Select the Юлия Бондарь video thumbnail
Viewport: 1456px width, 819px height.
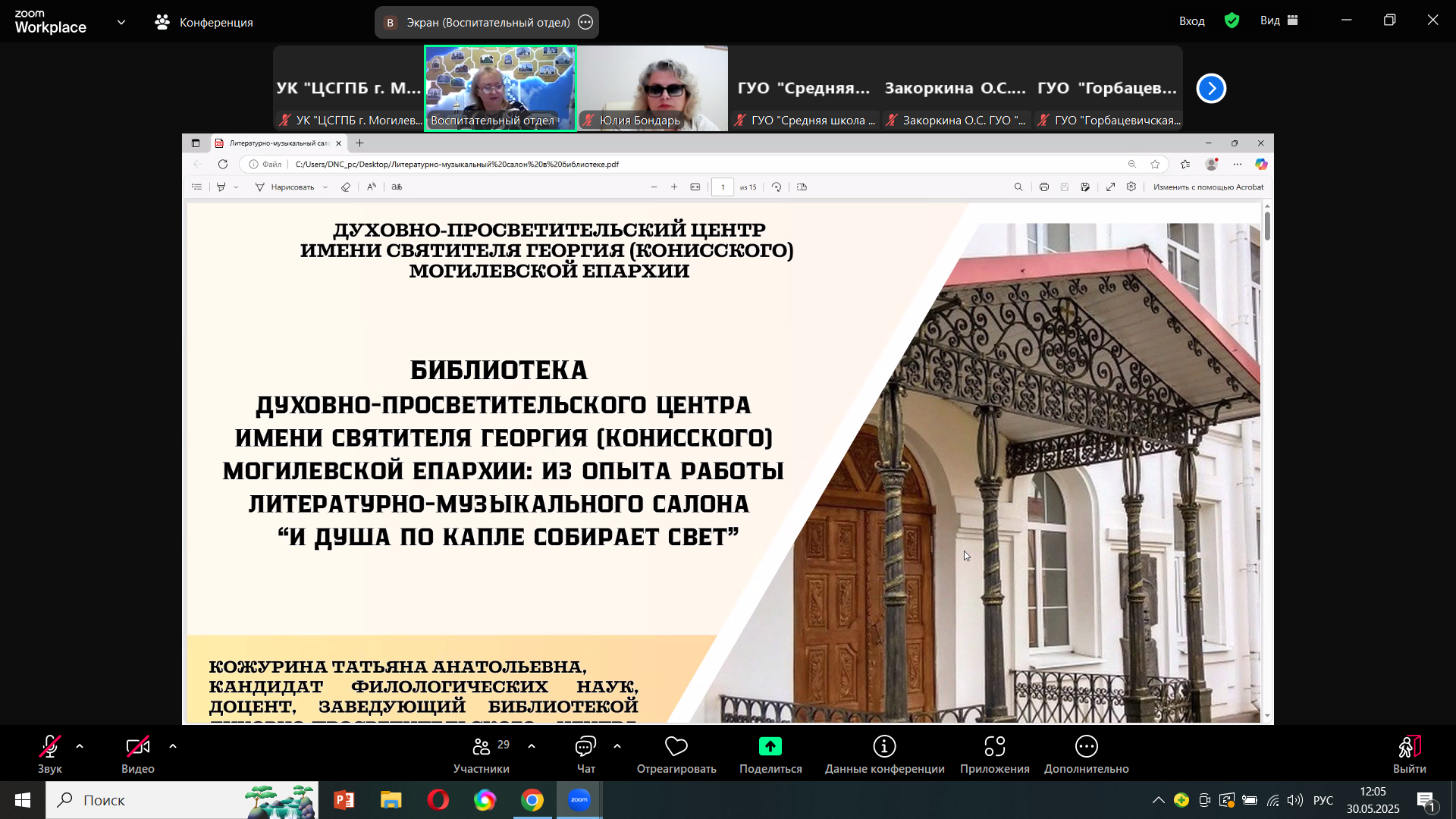pyautogui.click(x=652, y=88)
